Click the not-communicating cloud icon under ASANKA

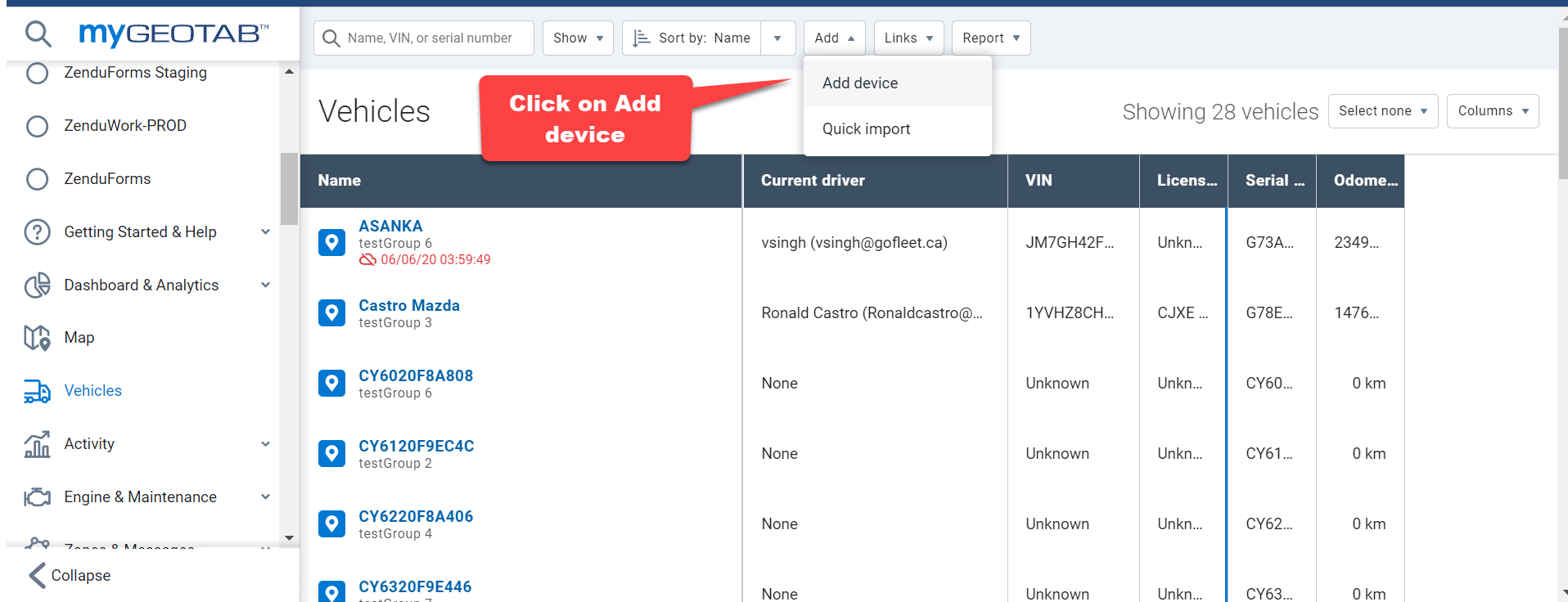pyautogui.click(x=368, y=260)
